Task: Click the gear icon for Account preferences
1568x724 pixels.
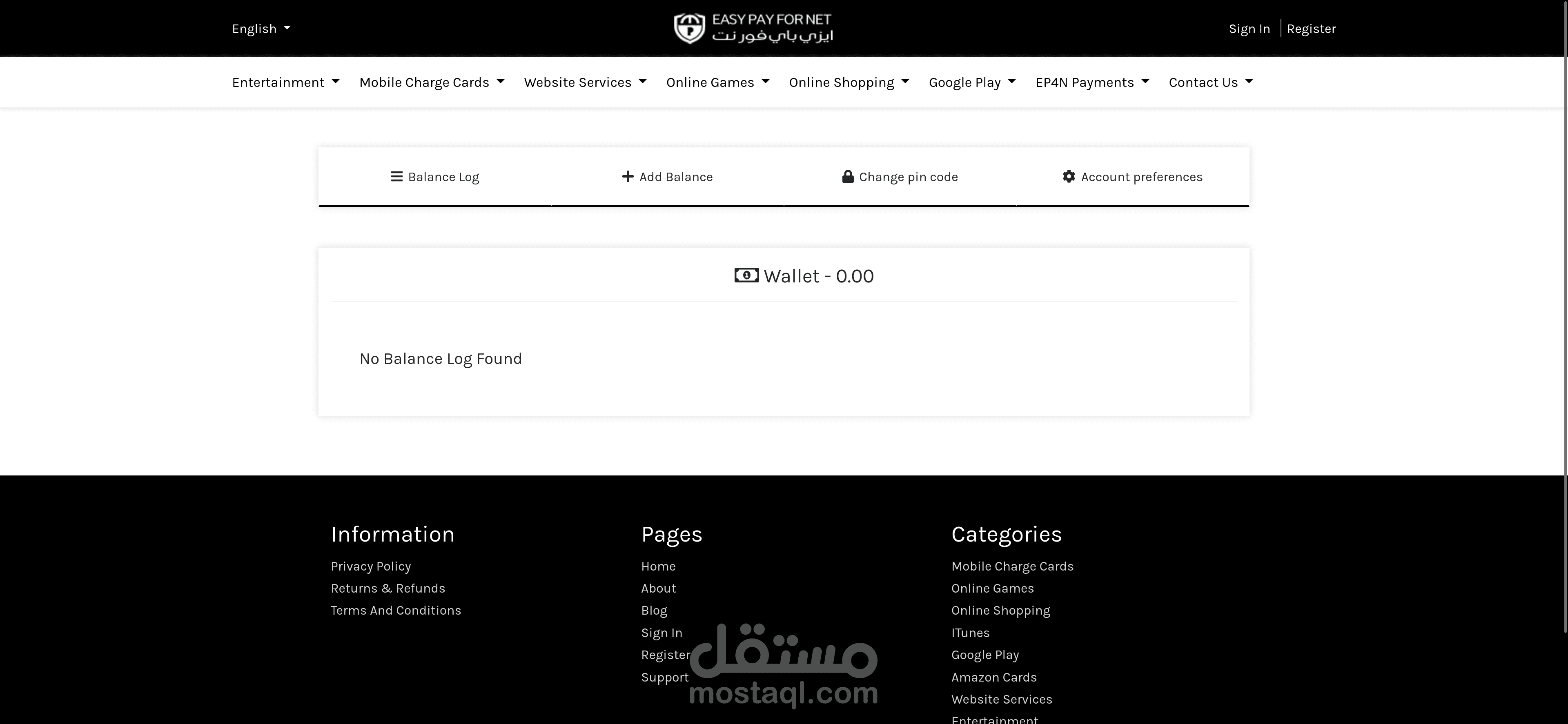Action: (1068, 176)
